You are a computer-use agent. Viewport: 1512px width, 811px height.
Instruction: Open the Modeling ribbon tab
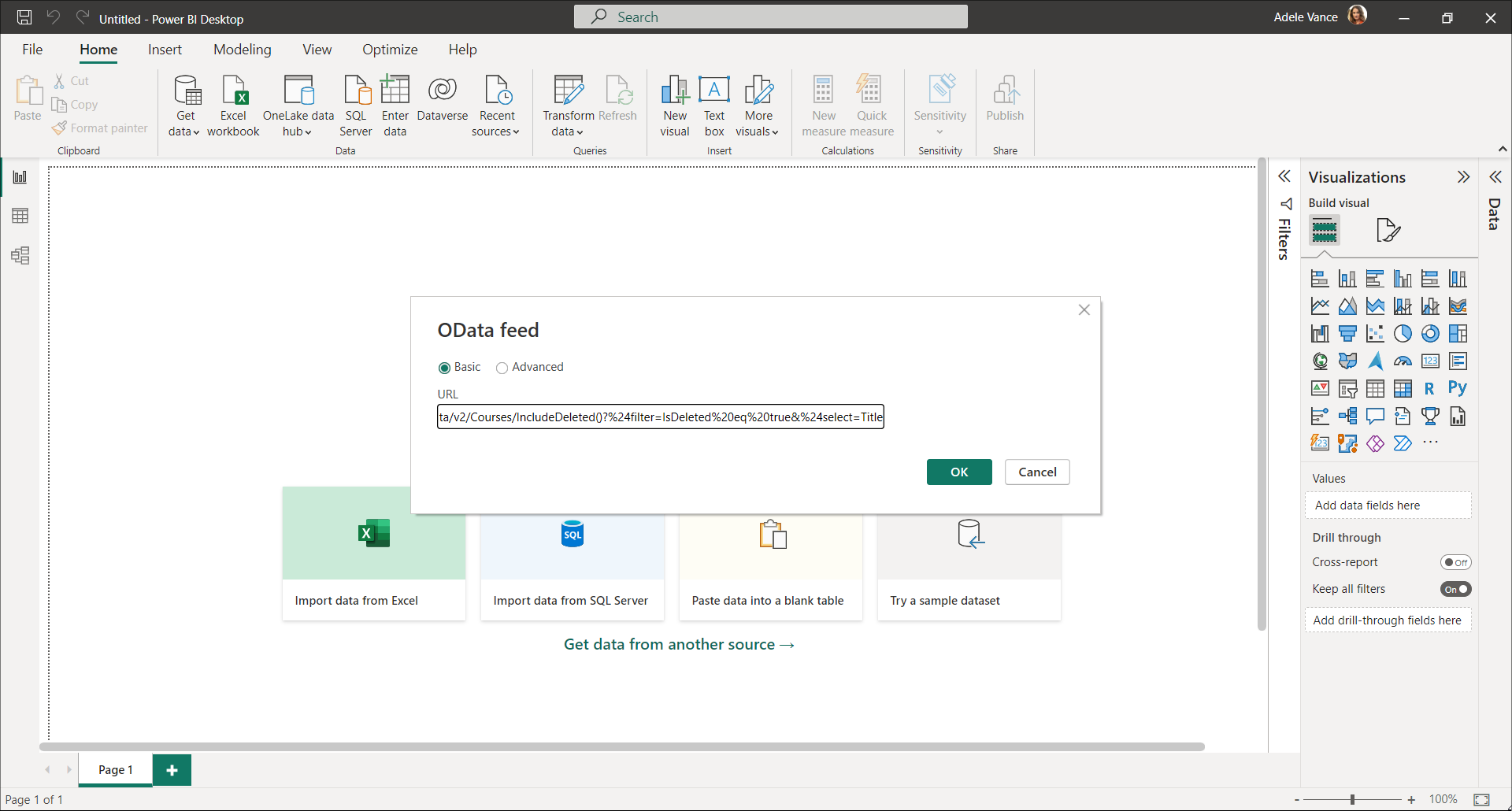click(242, 50)
